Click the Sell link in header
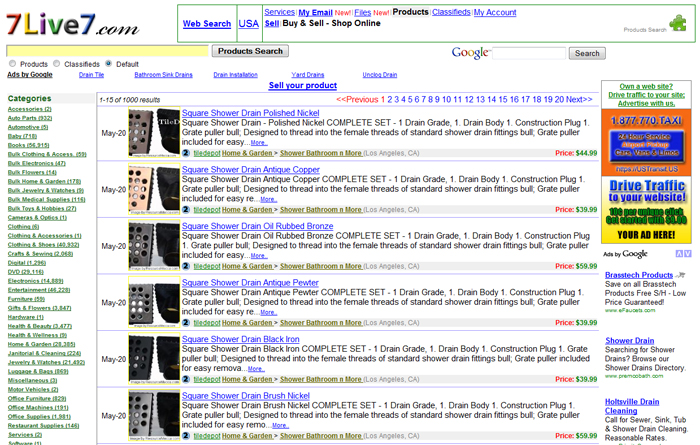 click(271, 23)
